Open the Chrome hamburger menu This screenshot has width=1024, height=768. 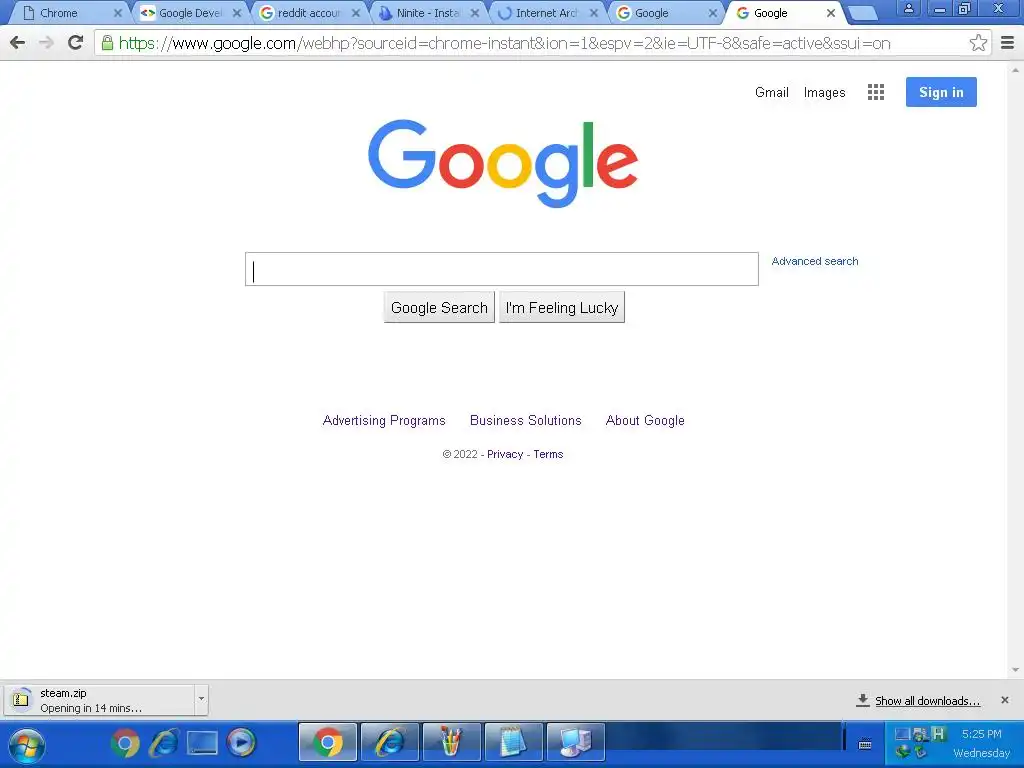(1008, 43)
